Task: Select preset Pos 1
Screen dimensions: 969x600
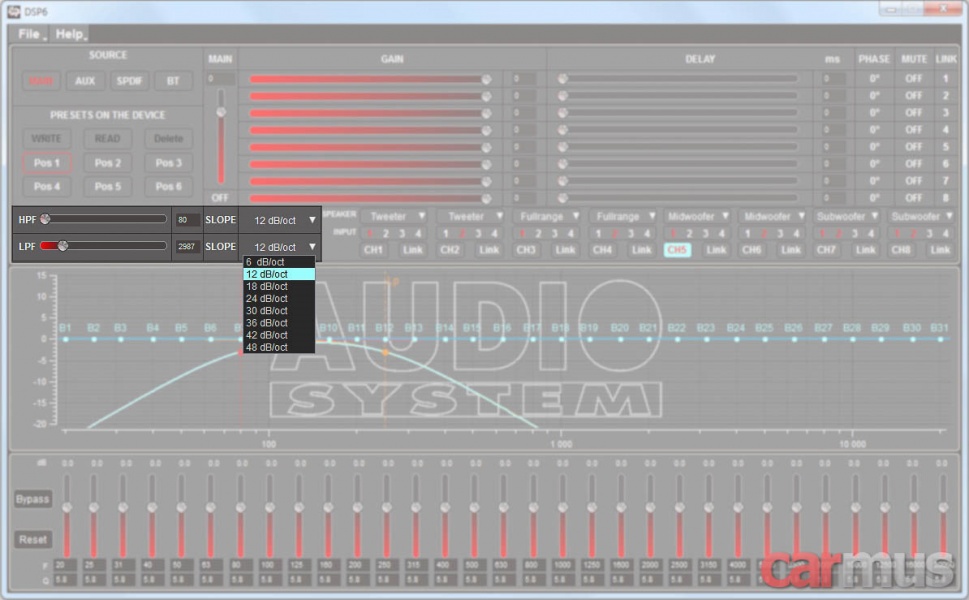Action: (x=46, y=163)
